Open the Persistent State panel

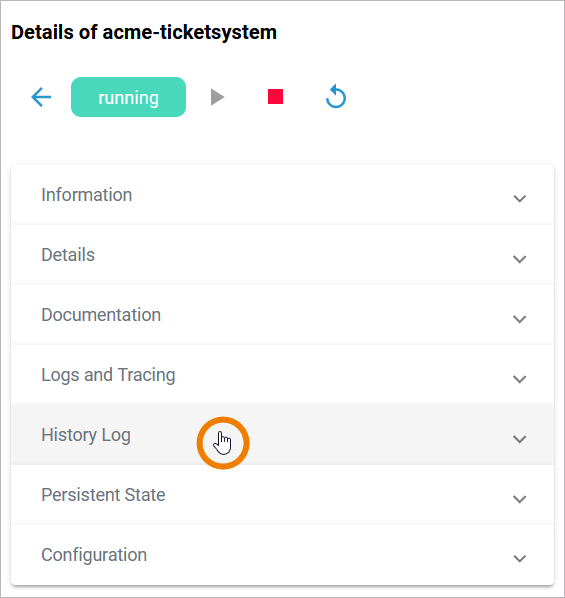coord(282,495)
